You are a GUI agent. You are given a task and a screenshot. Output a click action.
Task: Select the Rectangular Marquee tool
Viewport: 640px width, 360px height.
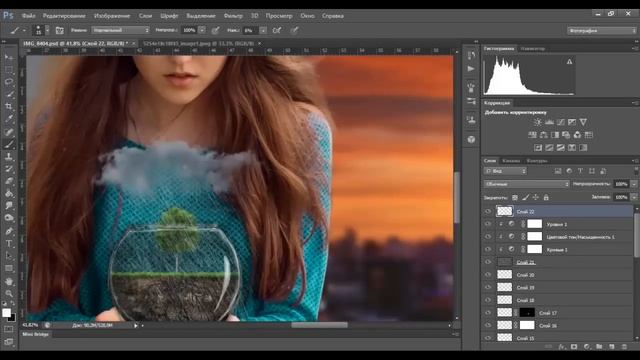pyautogui.click(x=9, y=69)
